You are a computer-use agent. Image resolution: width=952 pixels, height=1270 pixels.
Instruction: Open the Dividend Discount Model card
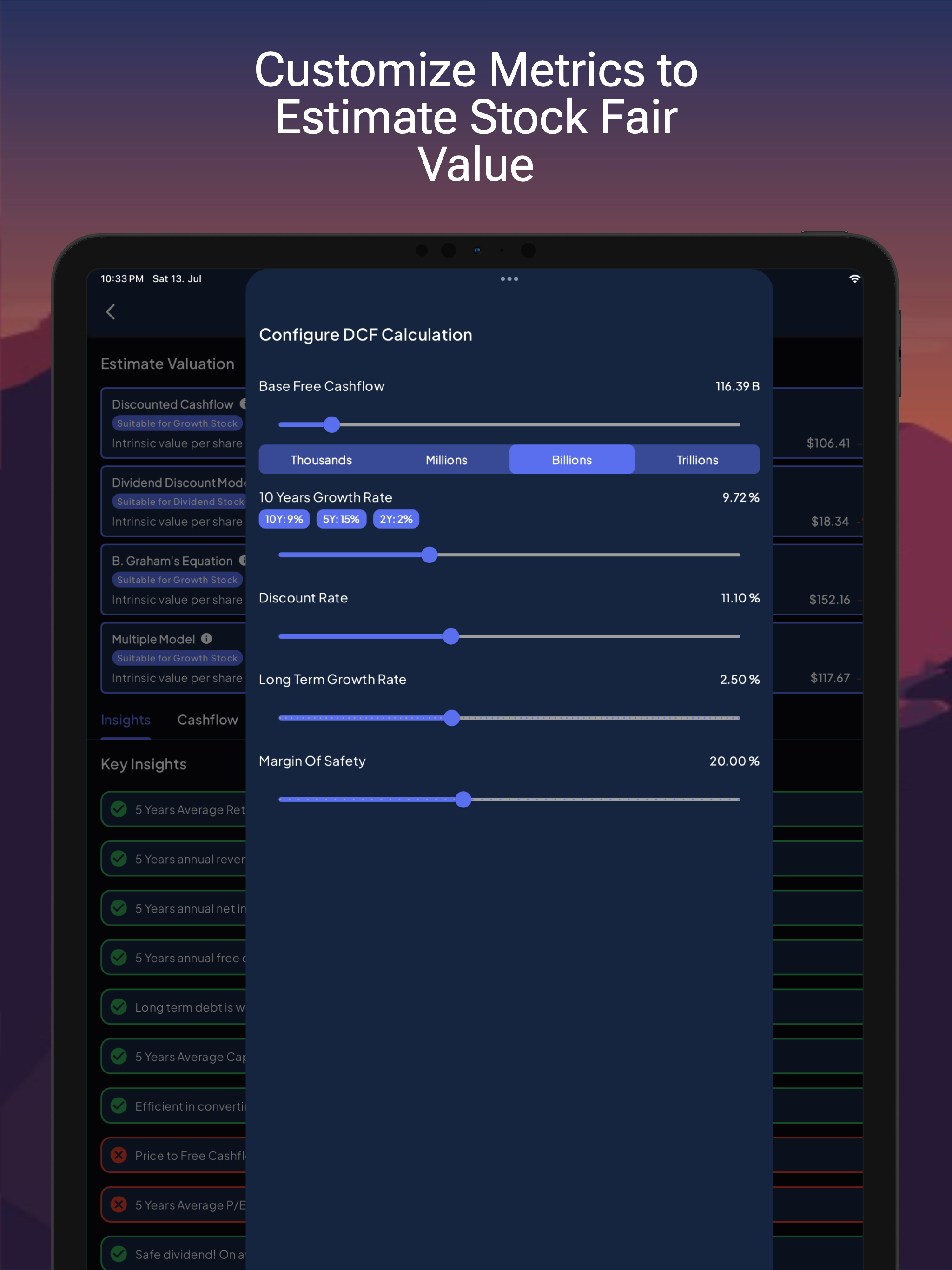174,501
